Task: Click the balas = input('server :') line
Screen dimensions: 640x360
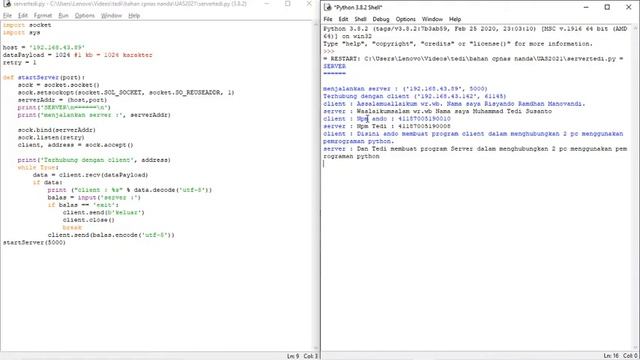Action: tap(94, 198)
